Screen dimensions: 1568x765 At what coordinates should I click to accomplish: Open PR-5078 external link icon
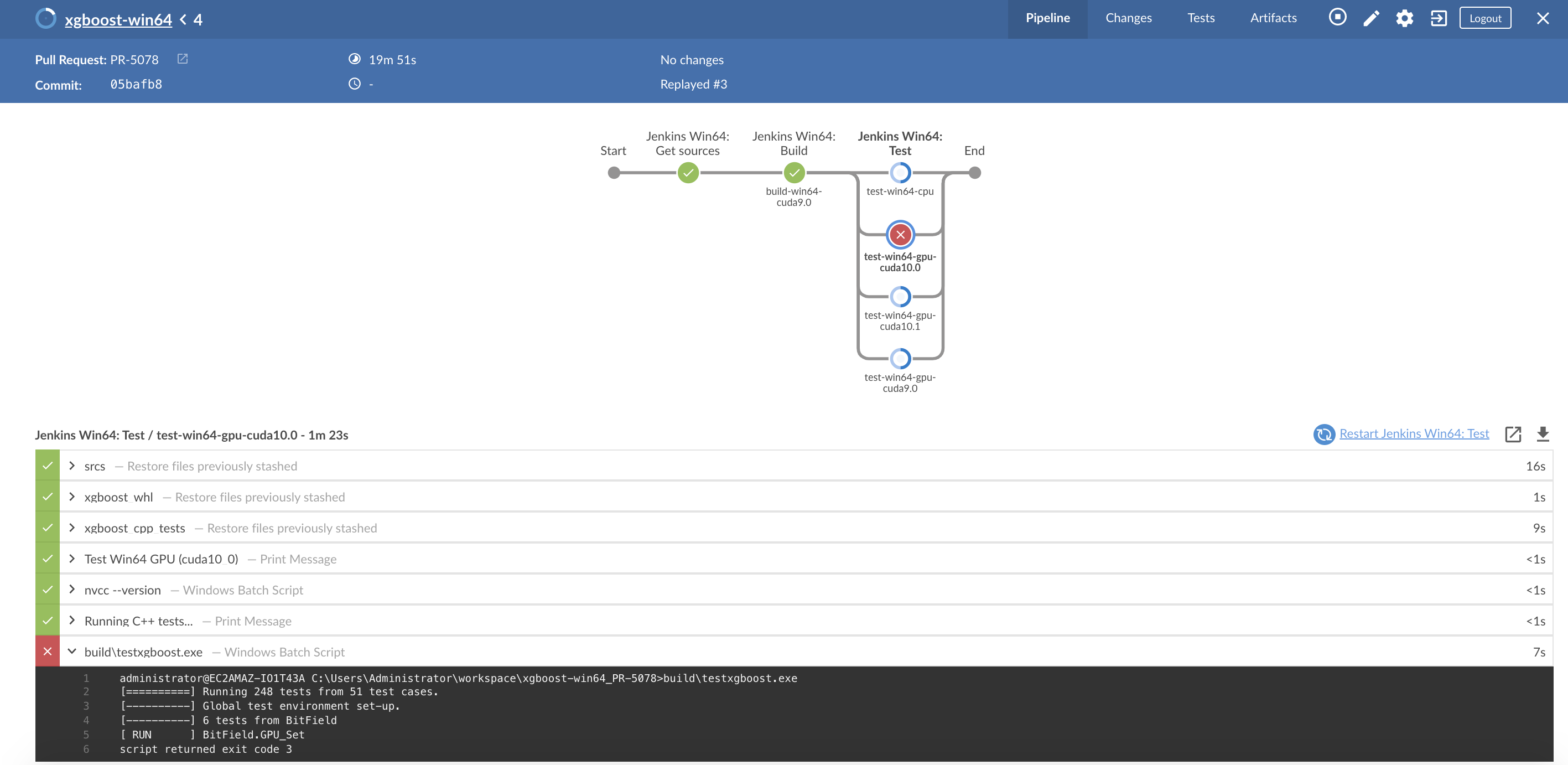(182, 59)
